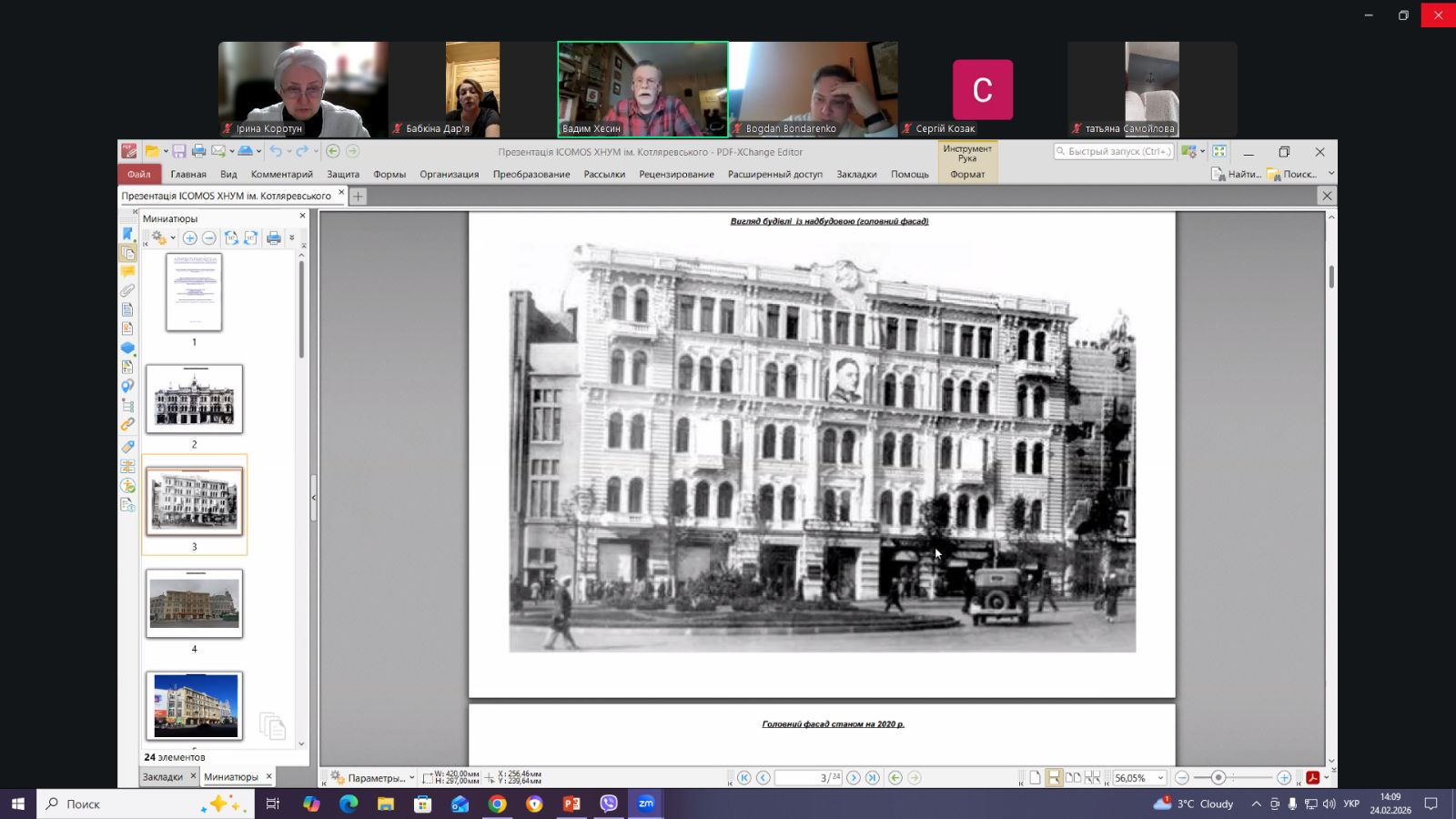Enable single page layout view
This screenshot has height=819, width=1456.
point(1035,777)
